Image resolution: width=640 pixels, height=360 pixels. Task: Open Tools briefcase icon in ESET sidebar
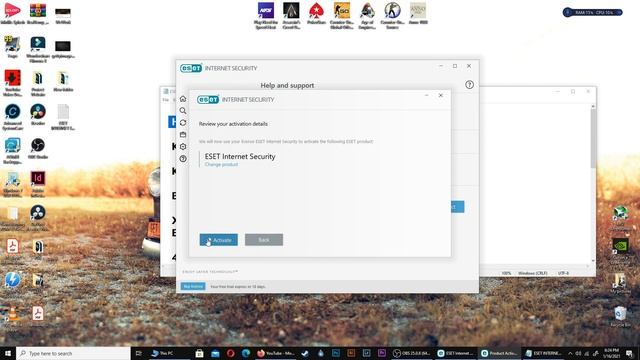pos(183,134)
